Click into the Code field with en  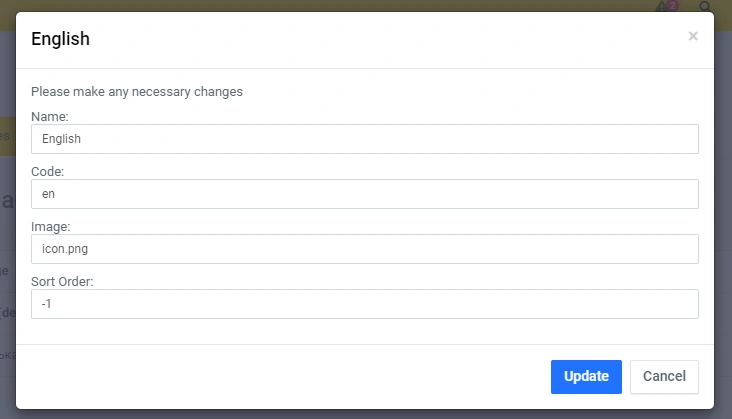pyautogui.click(x=364, y=194)
